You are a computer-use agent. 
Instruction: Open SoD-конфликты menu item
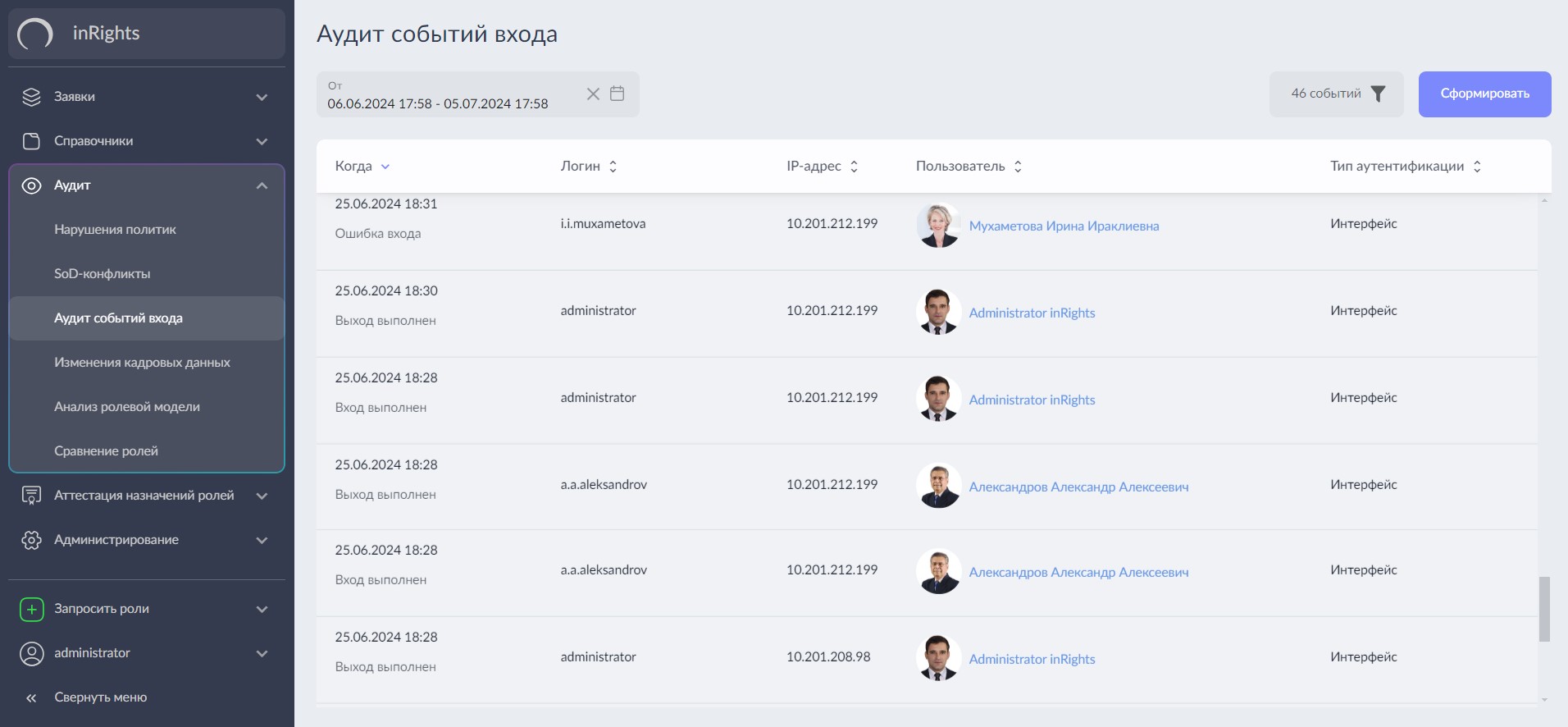point(103,274)
